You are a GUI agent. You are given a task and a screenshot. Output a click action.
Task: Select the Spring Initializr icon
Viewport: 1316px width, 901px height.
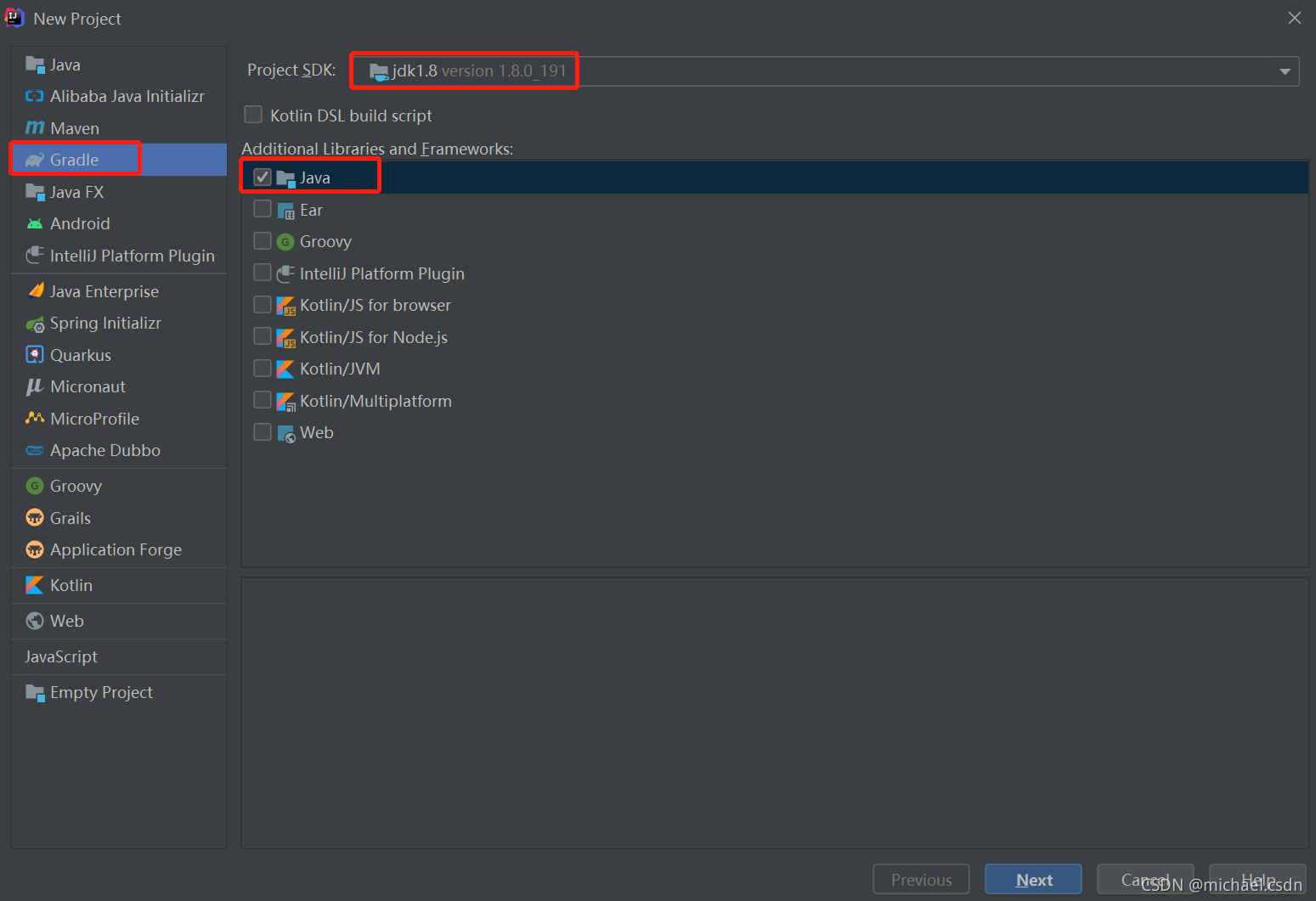click(35, 324)
